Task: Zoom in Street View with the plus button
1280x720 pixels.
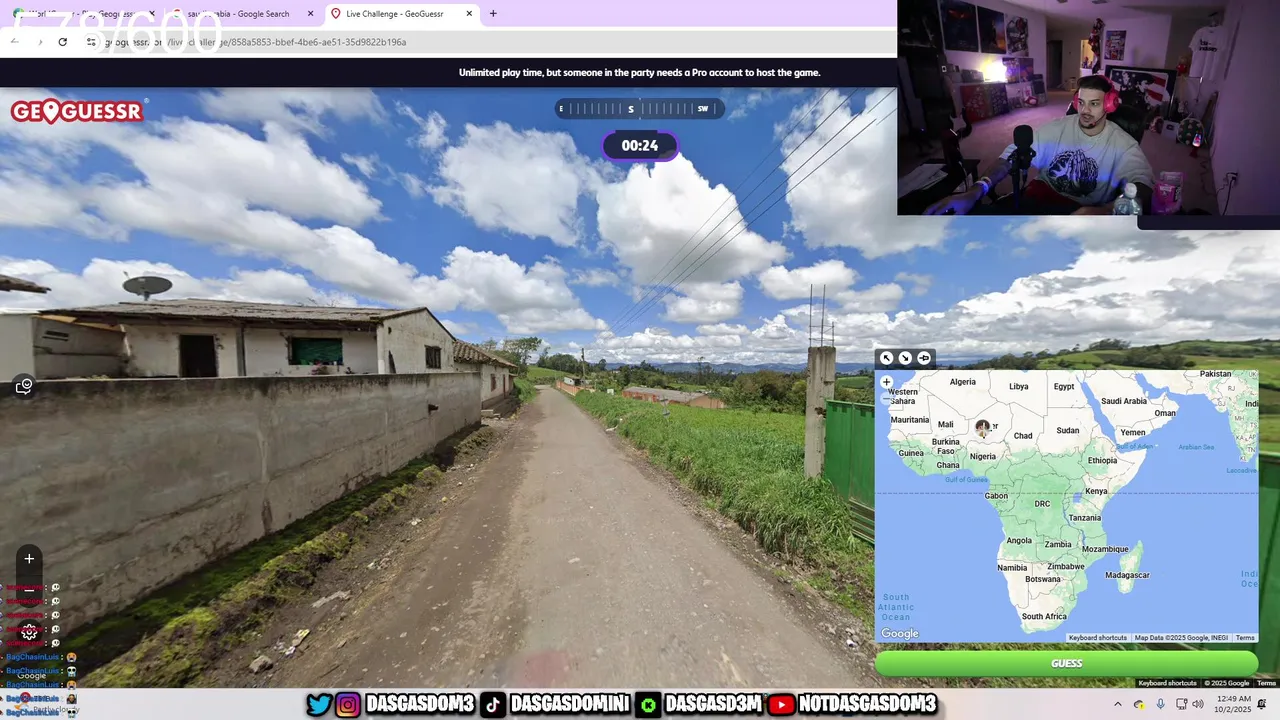Action: pyautogui.click(x=29, y=559)
